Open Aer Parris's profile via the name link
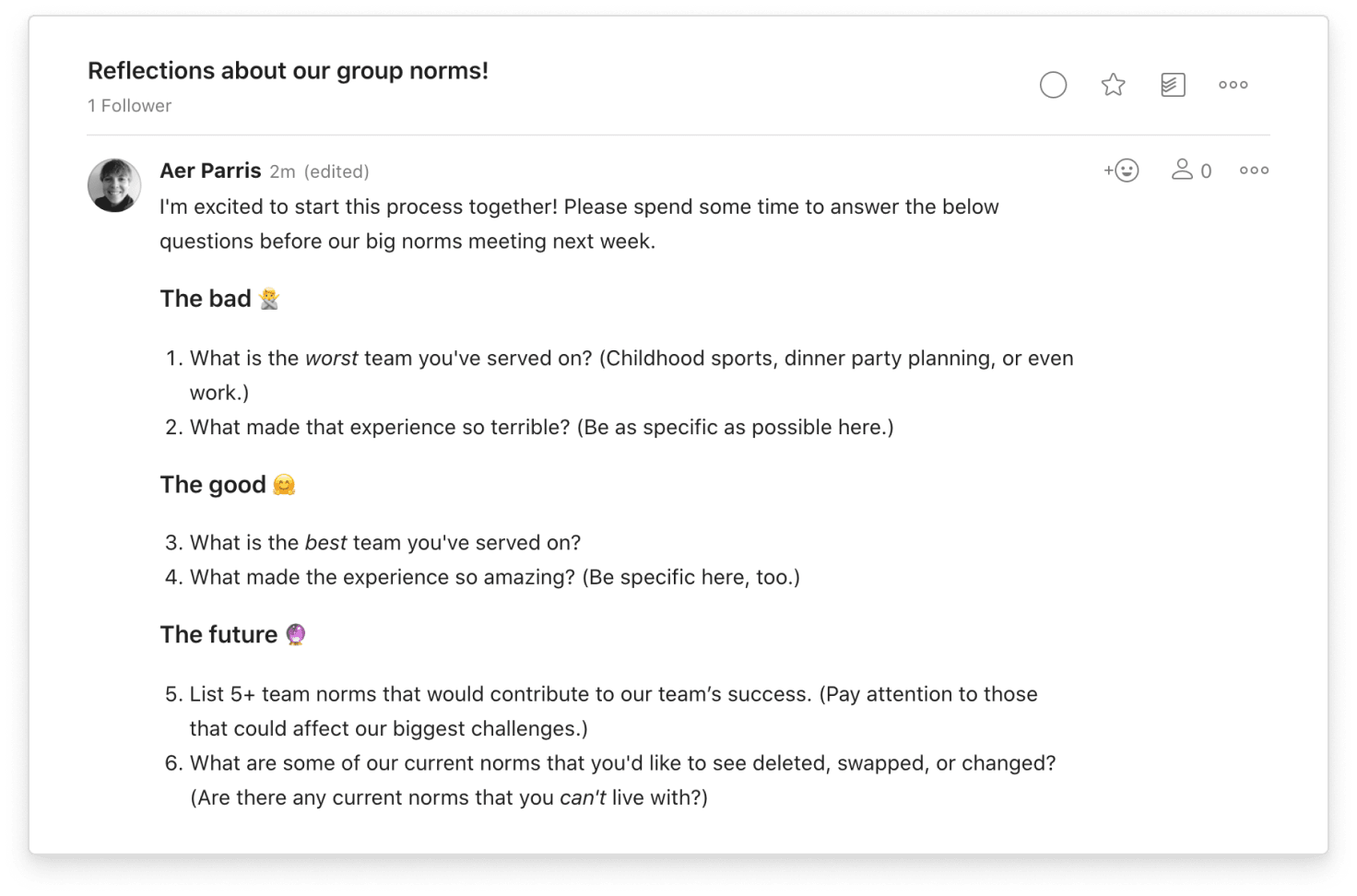The width and height of the screenshot is (1357, 896). point(210,171)
